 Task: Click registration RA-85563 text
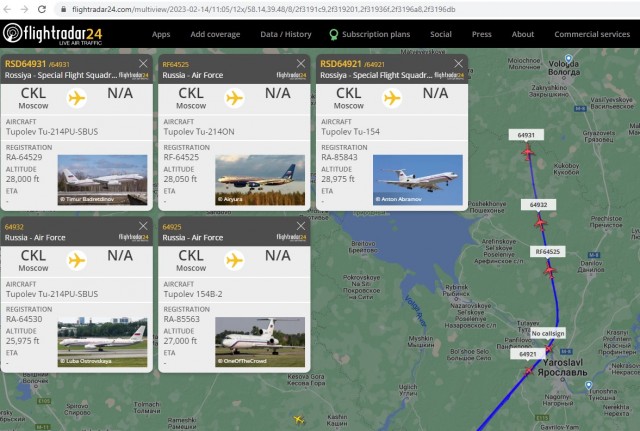pyautogui.click(x=182, y=319)
